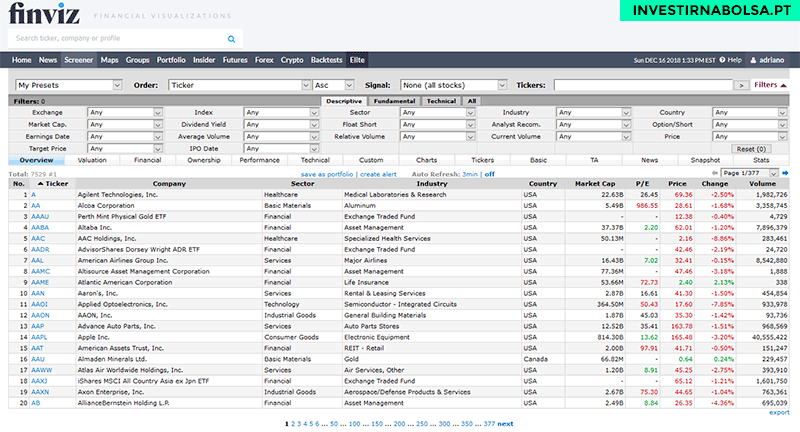The image size is (800, 432).
Task: Open the AAL ticker link
Action: 37,261
